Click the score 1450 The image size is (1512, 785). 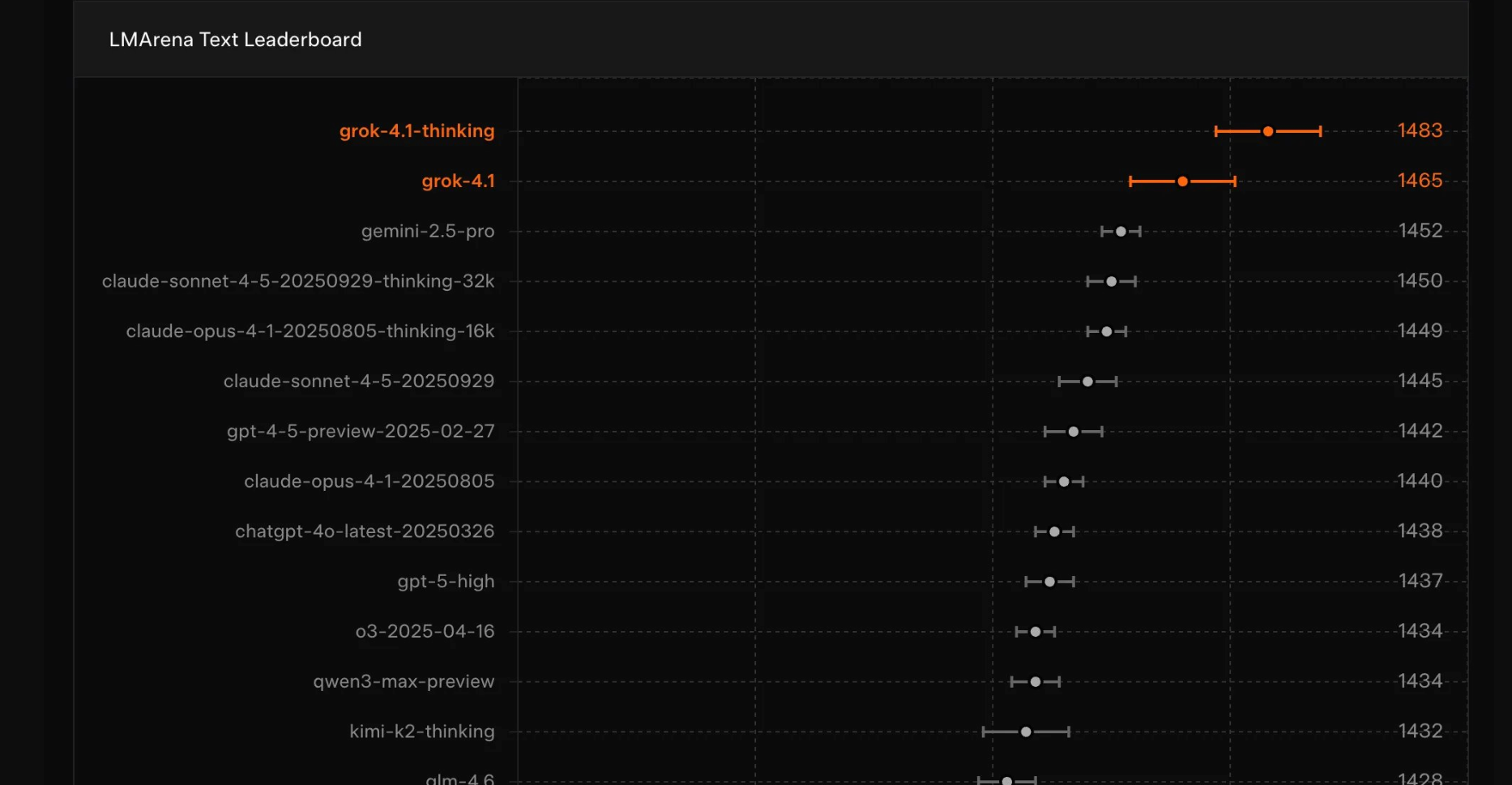tap(1420, 281)
